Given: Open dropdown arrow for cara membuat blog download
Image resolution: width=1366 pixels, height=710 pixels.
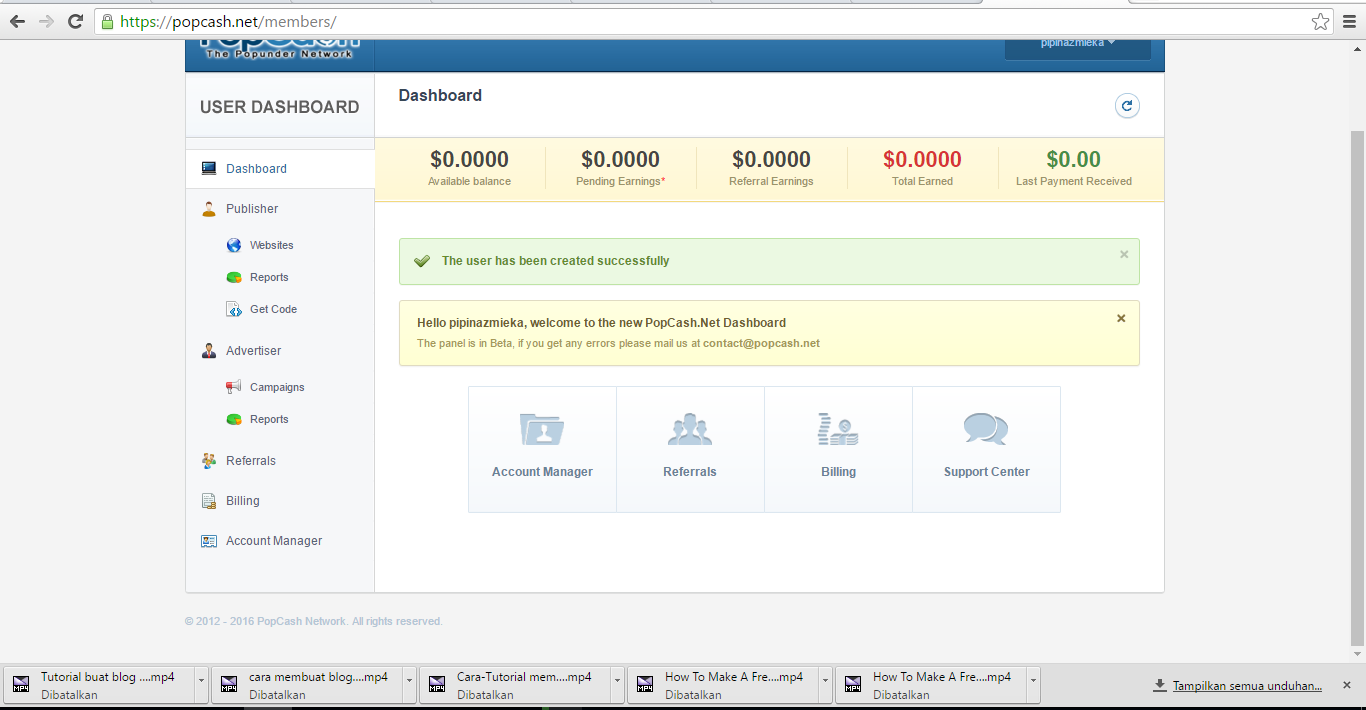Looking at the screenshot, I should point(410,685).
